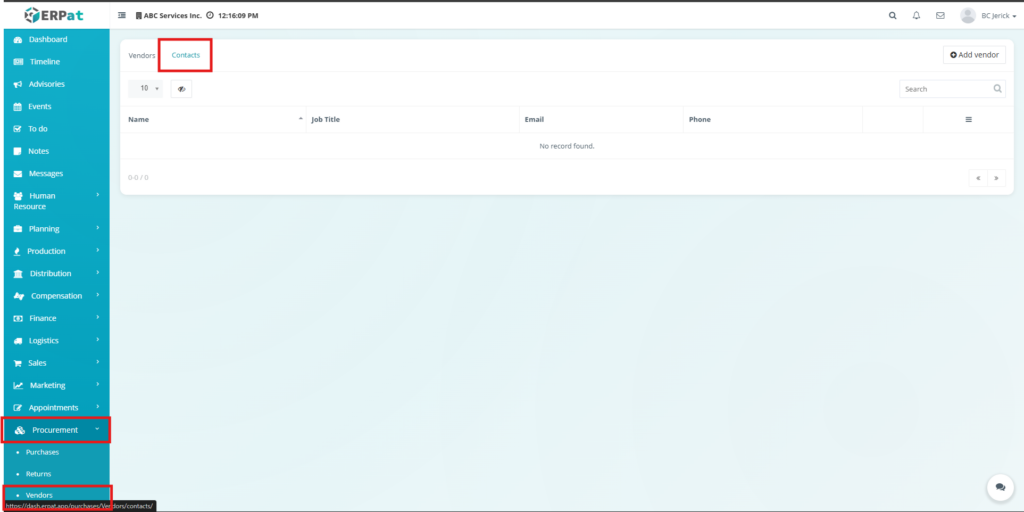Toggle the sidebar hamburger menu icon
The width and height of the screenshot is (1024, 512).
click(122, 16)
